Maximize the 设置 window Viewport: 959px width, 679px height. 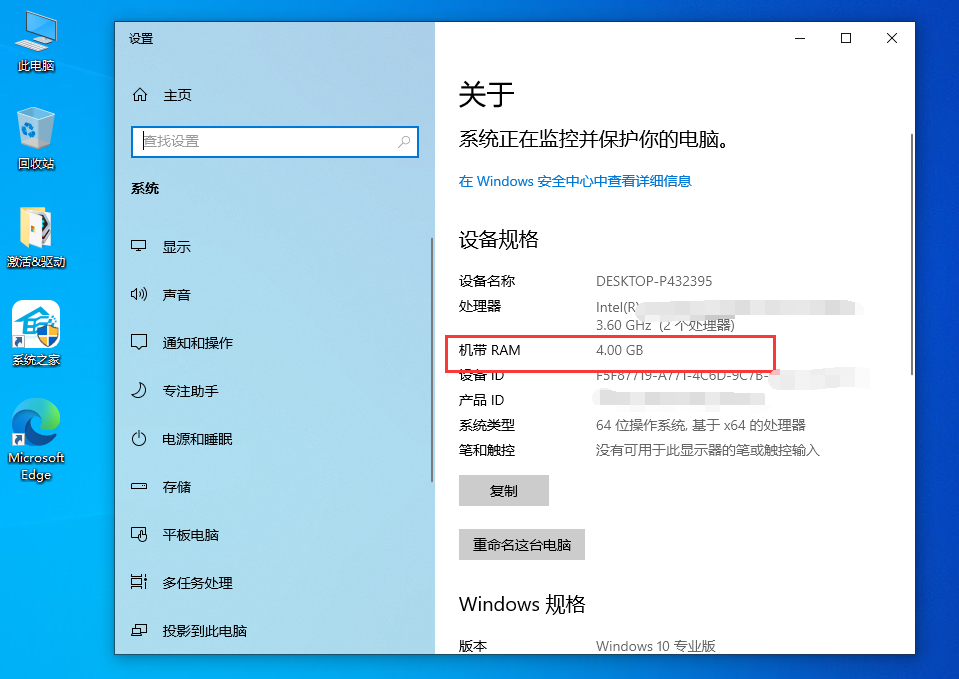click(x=846, y=38)
